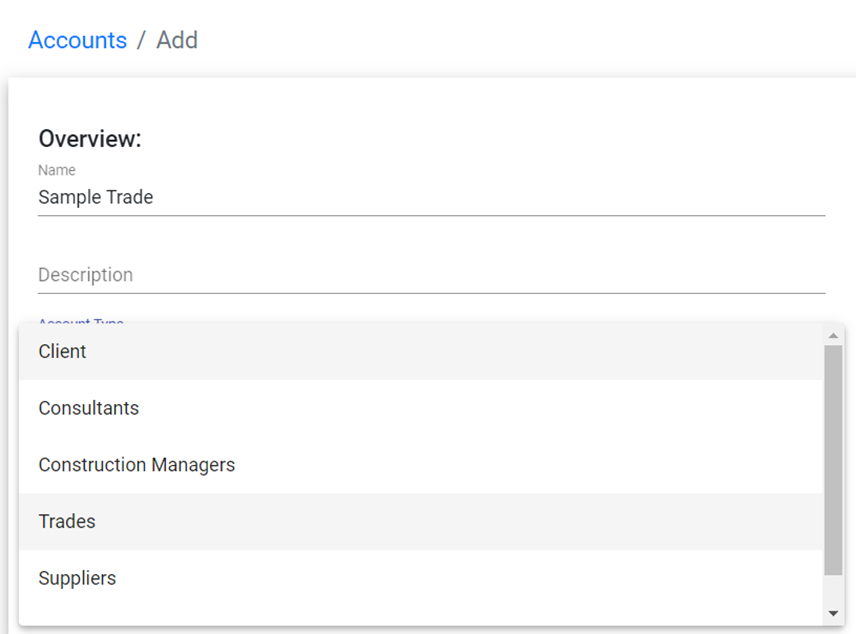This screenshot has width=856, height=634.
Task: Select the highlighted Trades option
Action: click(67, 521)
